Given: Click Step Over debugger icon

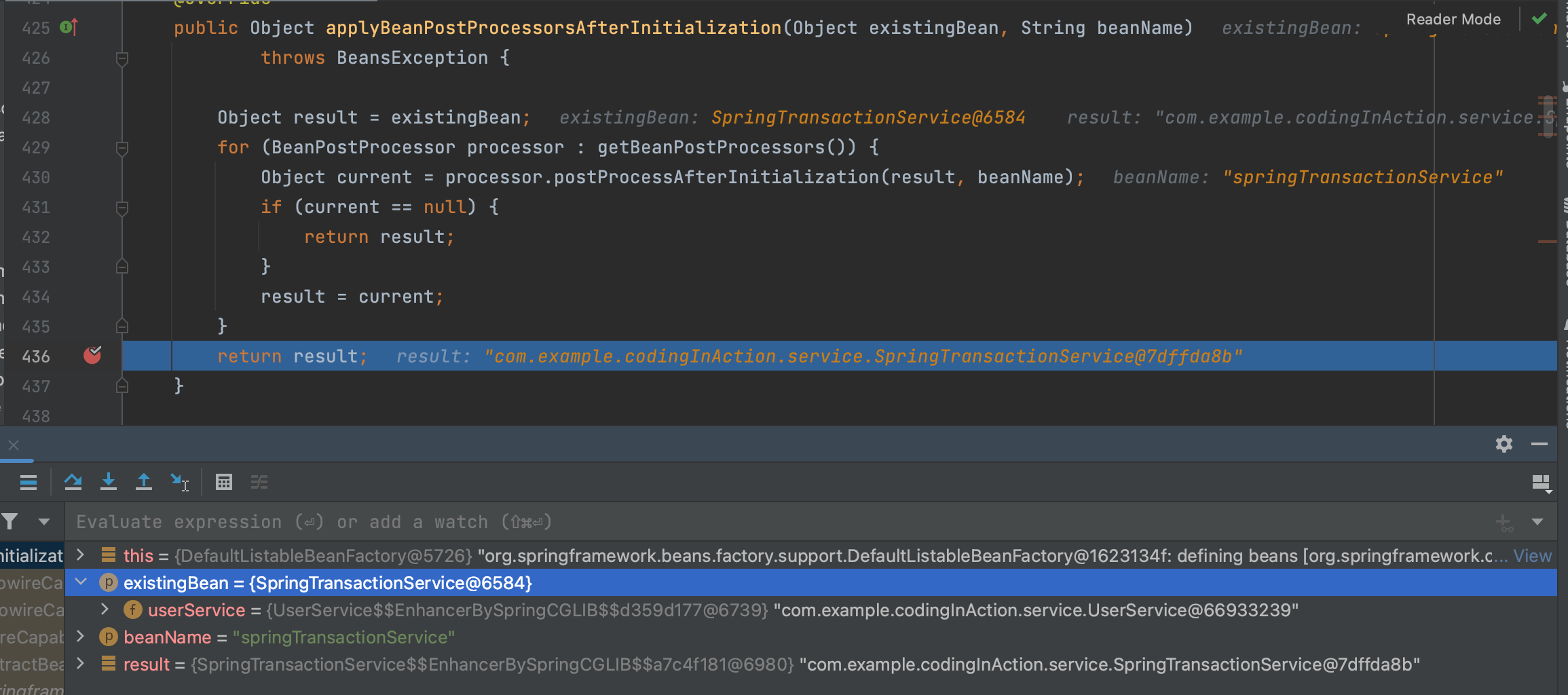Looking at the screenshot, I should pos(73,482).
